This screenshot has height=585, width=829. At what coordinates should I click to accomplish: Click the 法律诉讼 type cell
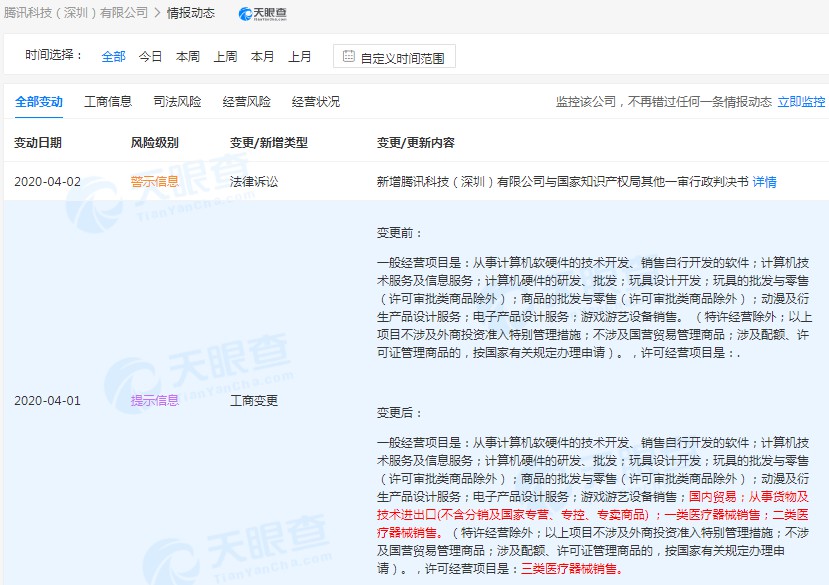coord(254,182)
